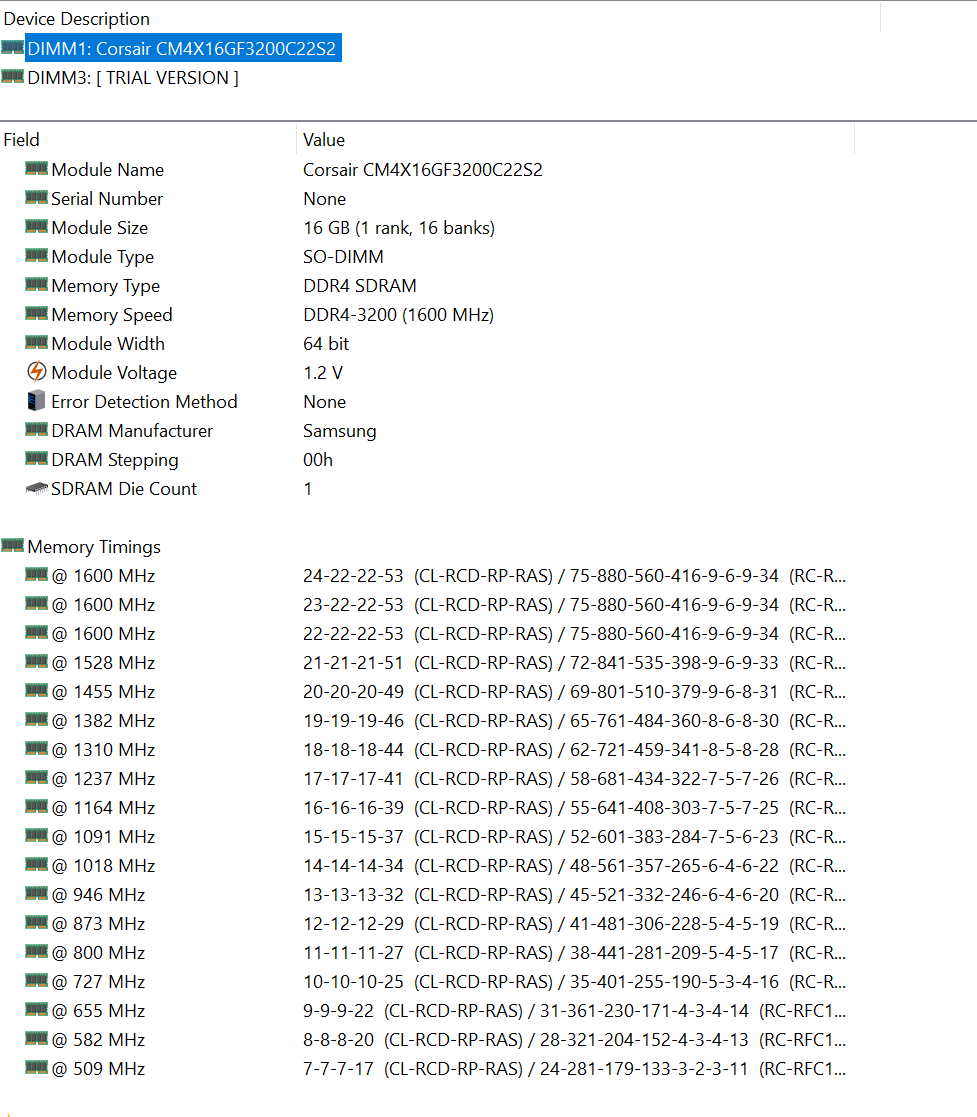
Task: Click the icon of the 1091 MHz row
Action: [36, 836]
